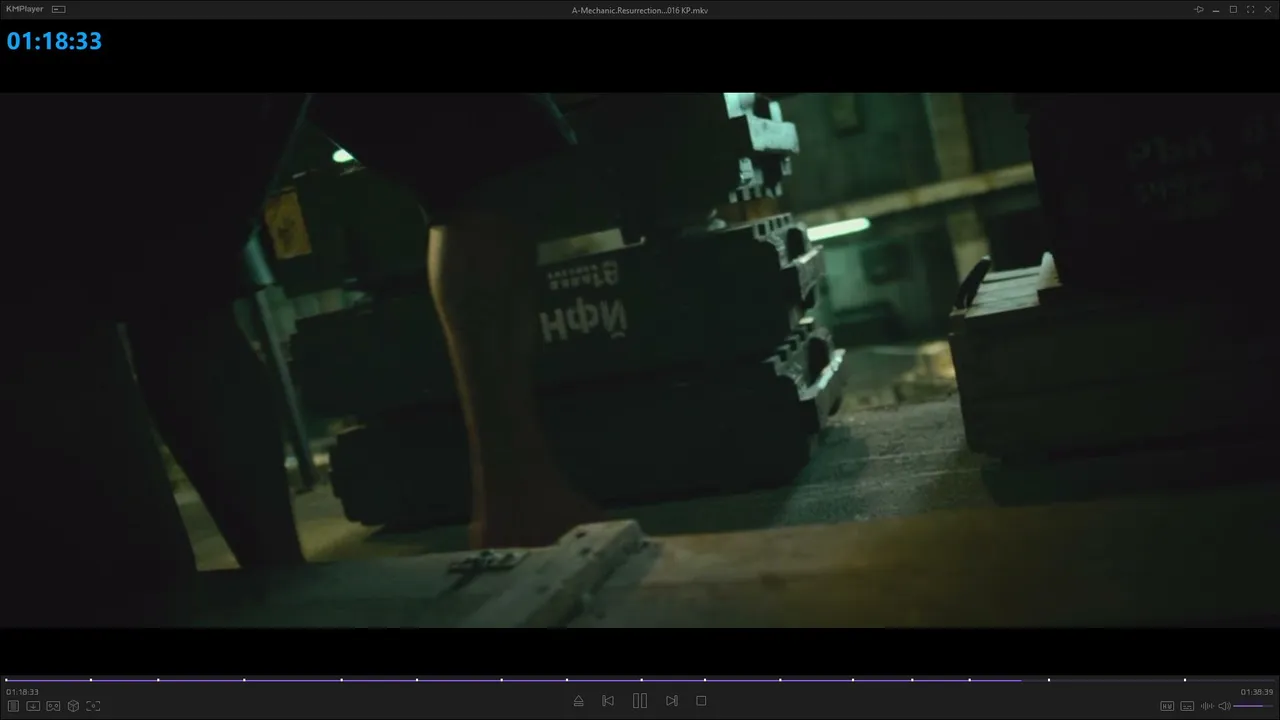The image size is (1280, 720).
Task: Maximize the KMPlayer window
Action: tap(1233, 9)
